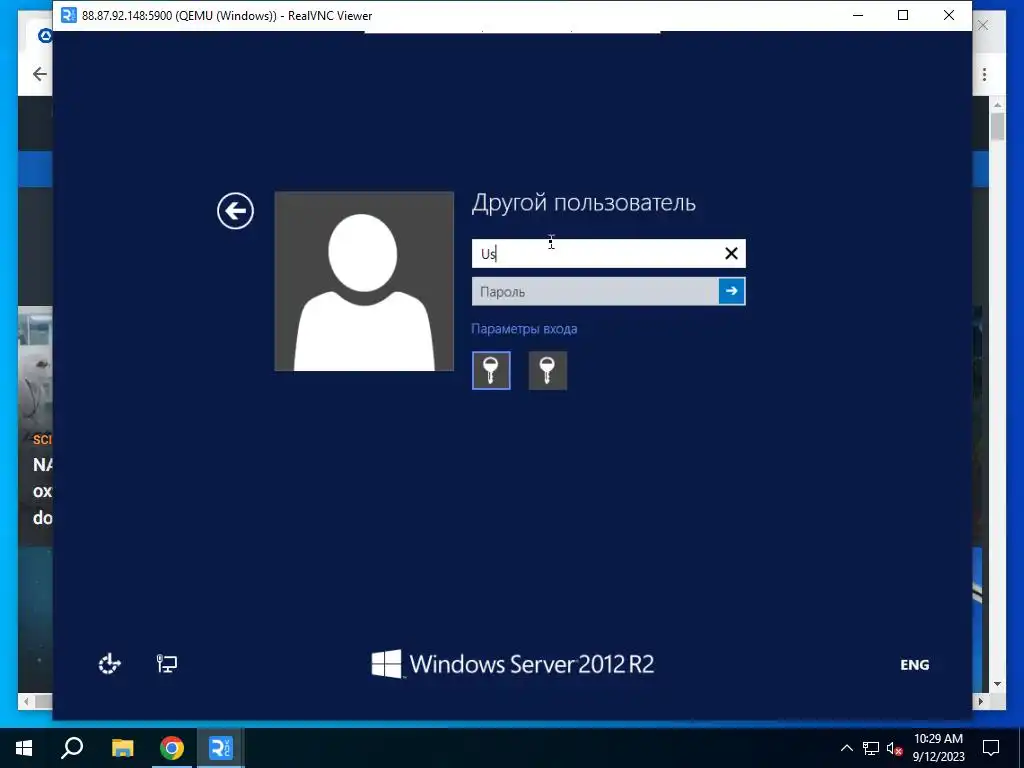Open the browser three-dot menu
The height and width of the screenshot is (768, 1024).
click(x=984, y=74)
